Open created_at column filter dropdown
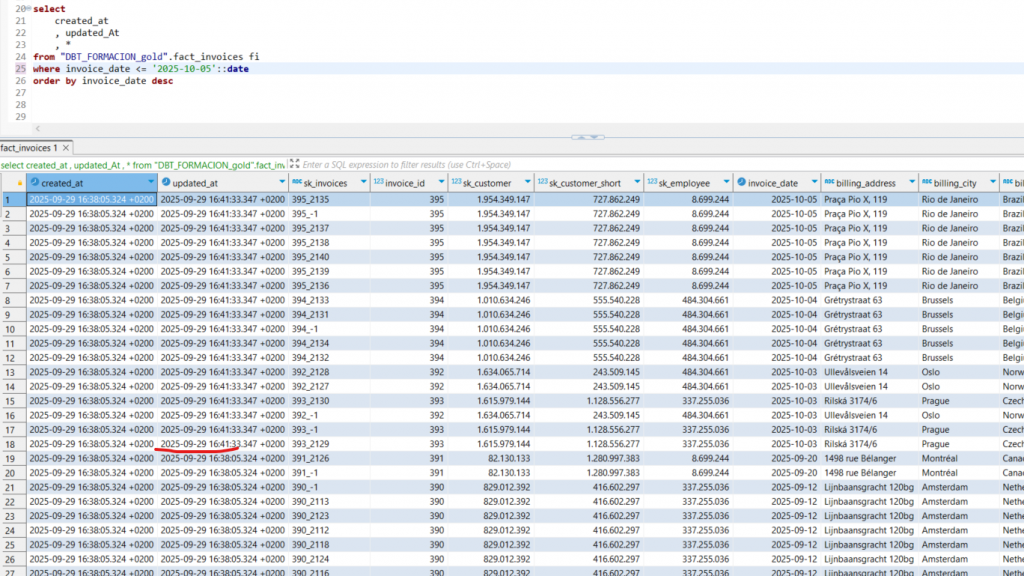The image size is (1024, 576). (151, 183)
